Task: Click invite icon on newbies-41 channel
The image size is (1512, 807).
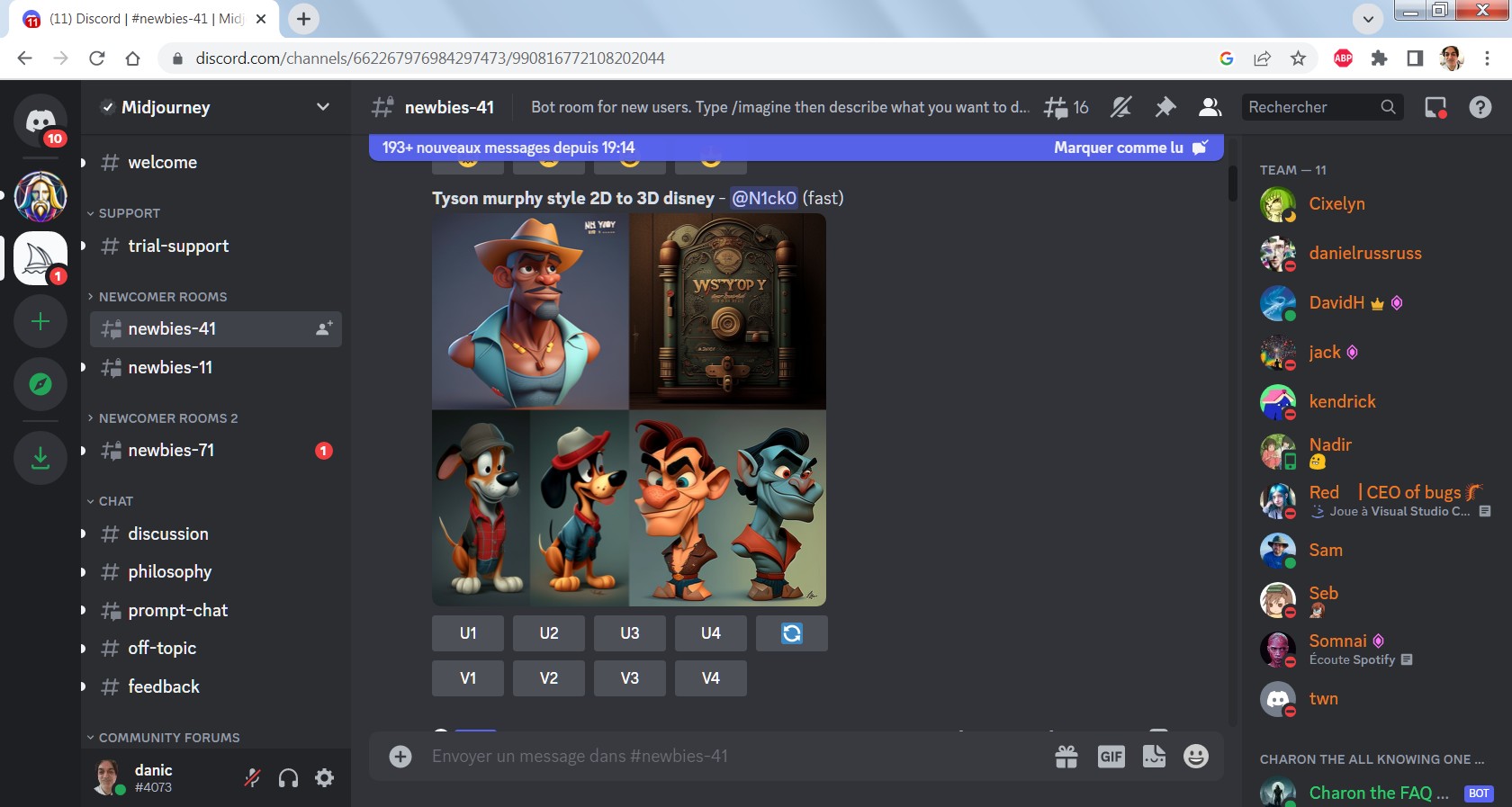Action: [324, 329]
